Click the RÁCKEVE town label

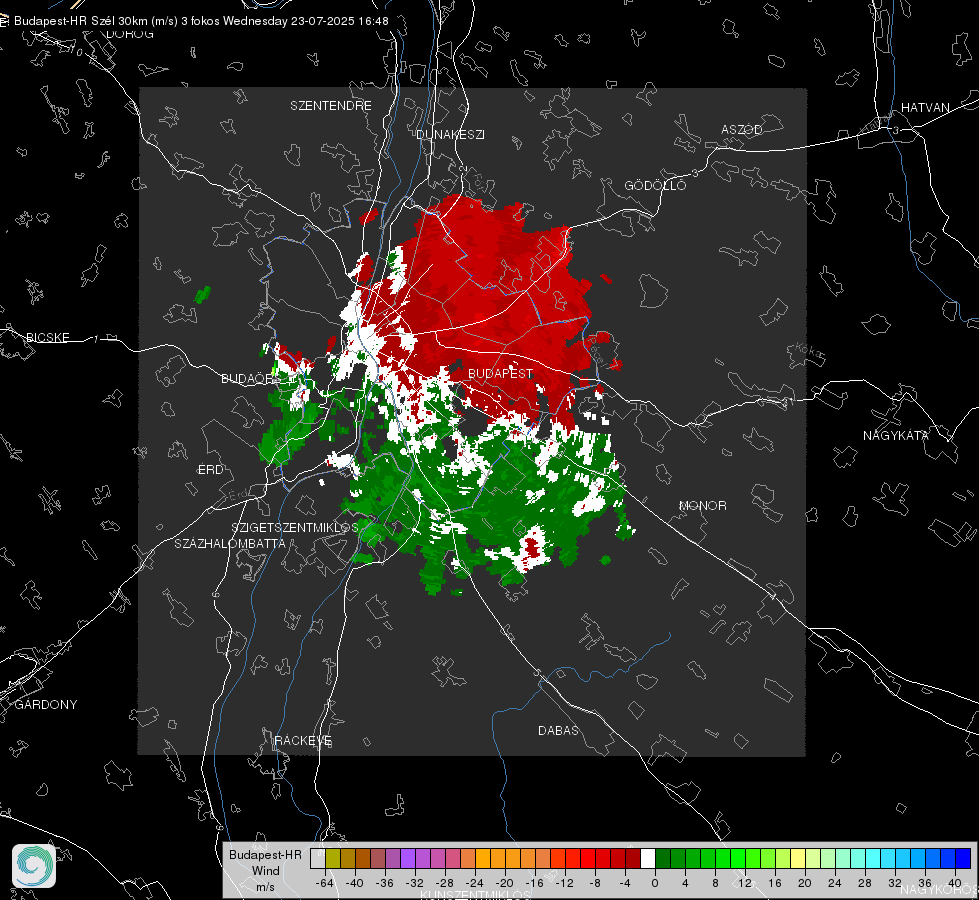303,741
